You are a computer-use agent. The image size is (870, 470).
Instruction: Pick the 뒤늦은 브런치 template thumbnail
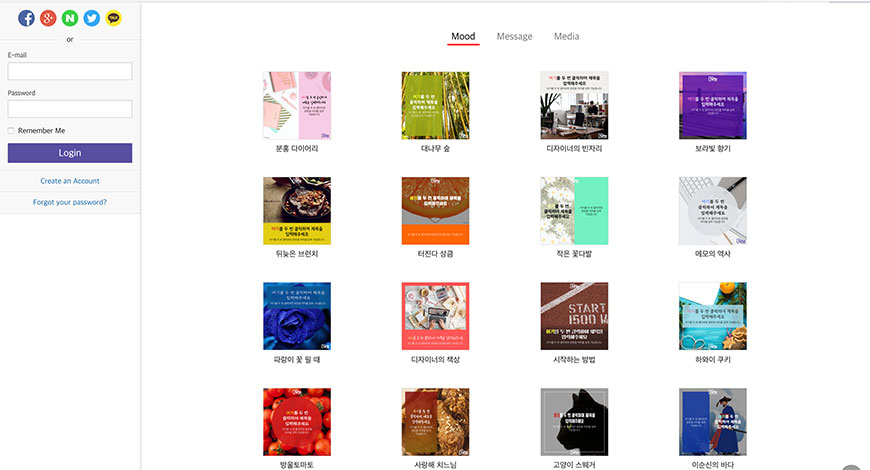[297, 211]
